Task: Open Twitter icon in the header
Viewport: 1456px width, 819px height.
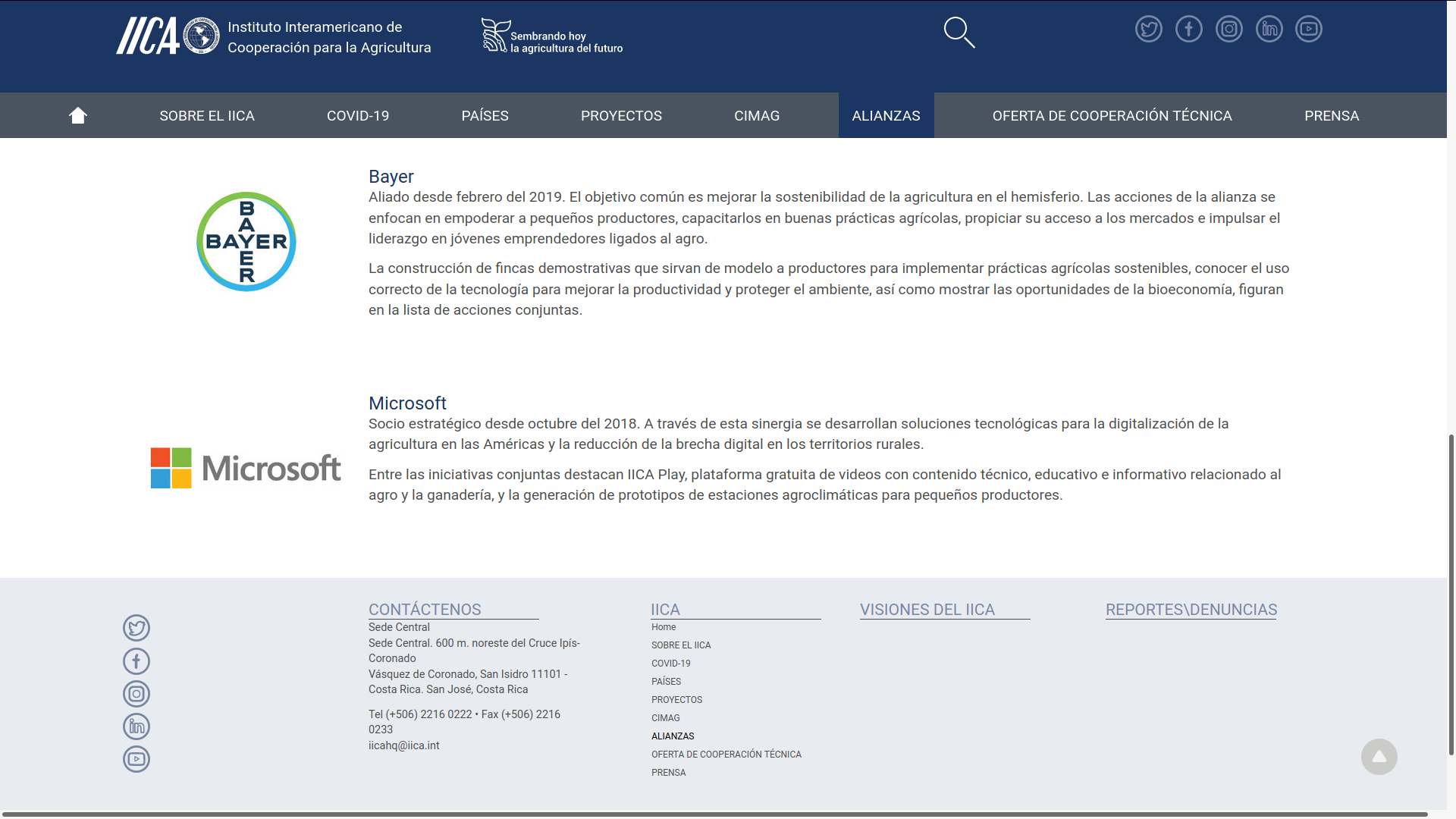Action: [x=1148, y=30]
